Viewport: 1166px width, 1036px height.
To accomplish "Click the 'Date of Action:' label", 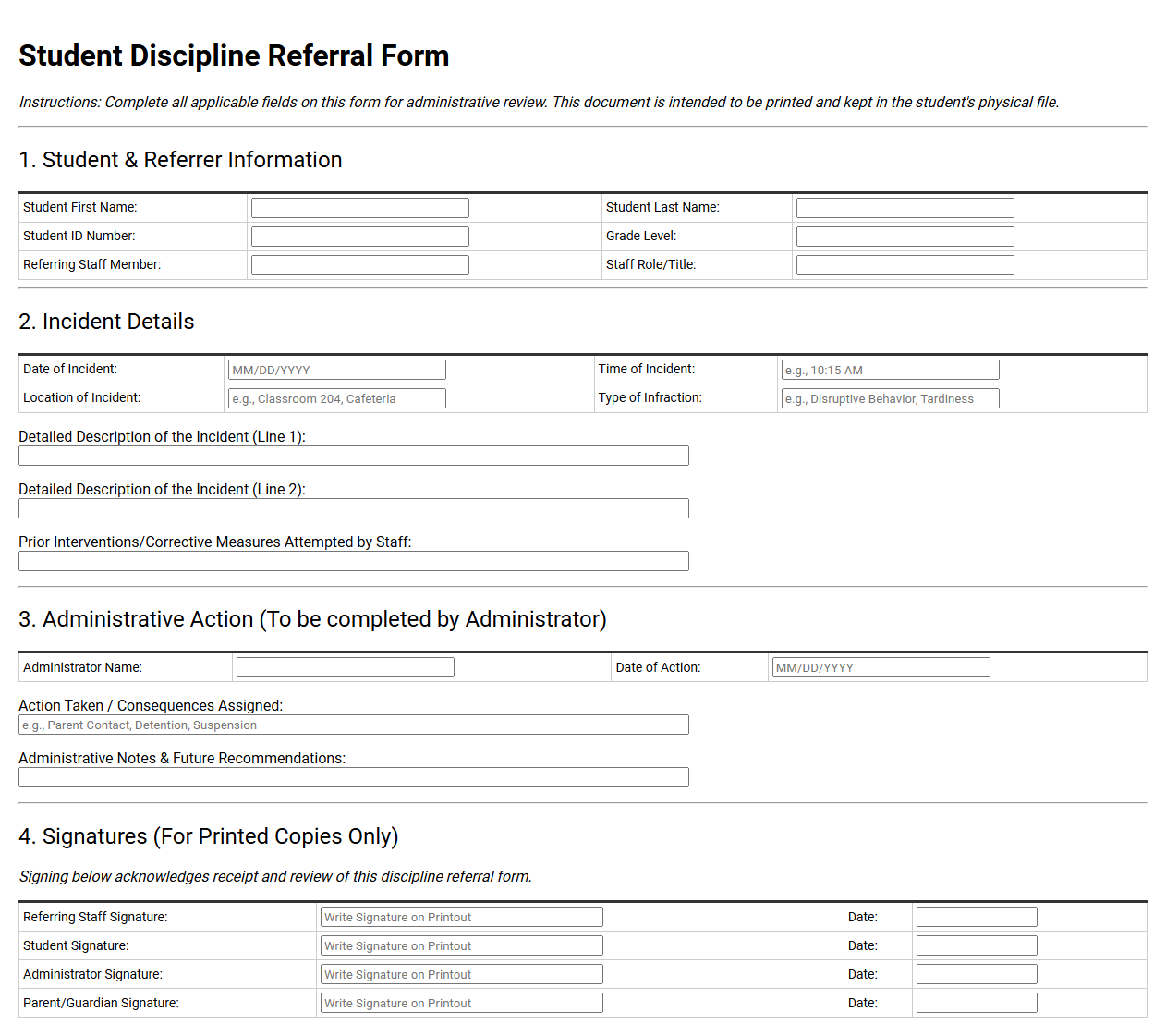I will (x=659, y=667).
